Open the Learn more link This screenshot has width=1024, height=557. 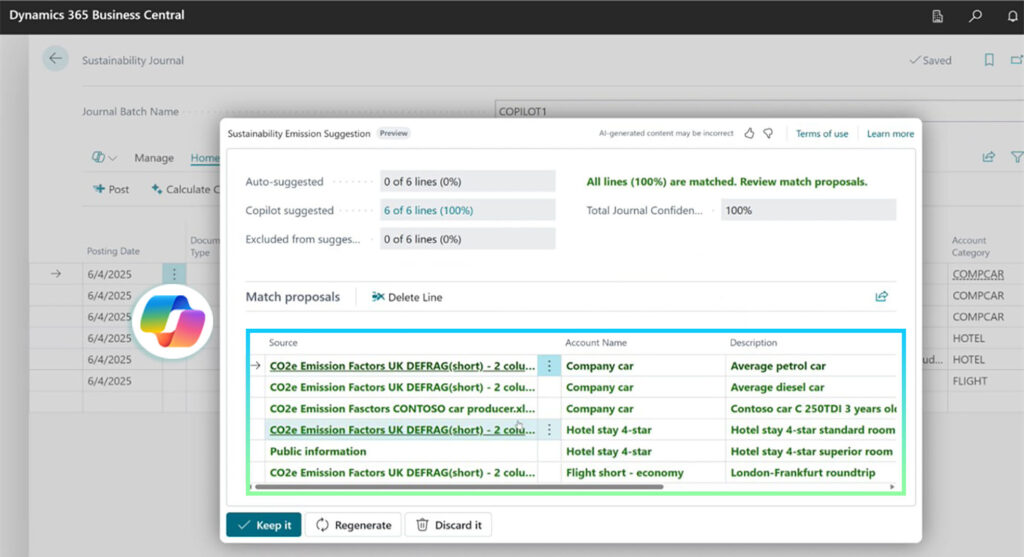pos(890,134)
